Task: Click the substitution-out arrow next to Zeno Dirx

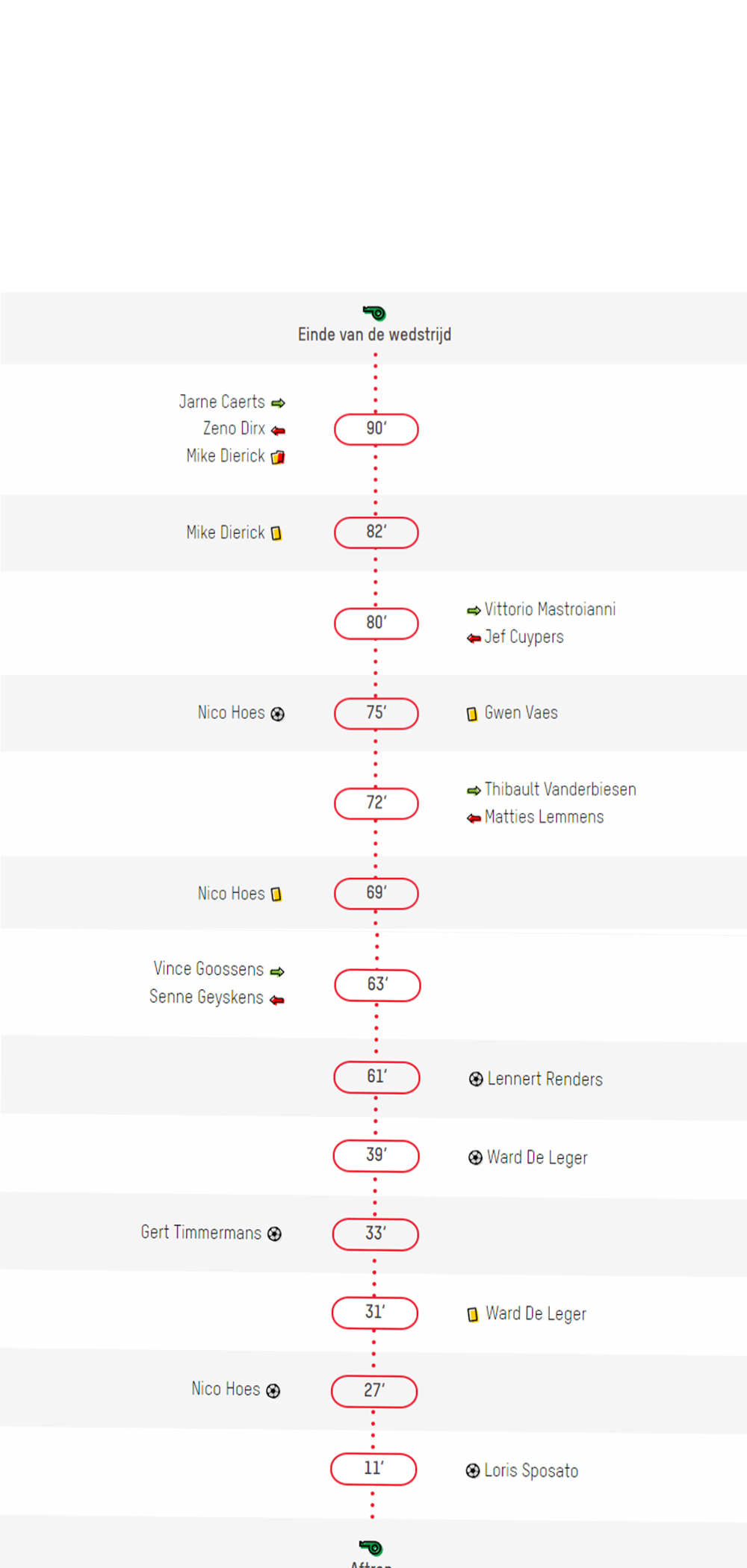Action: pyautogui.click(x=278, y=431)
